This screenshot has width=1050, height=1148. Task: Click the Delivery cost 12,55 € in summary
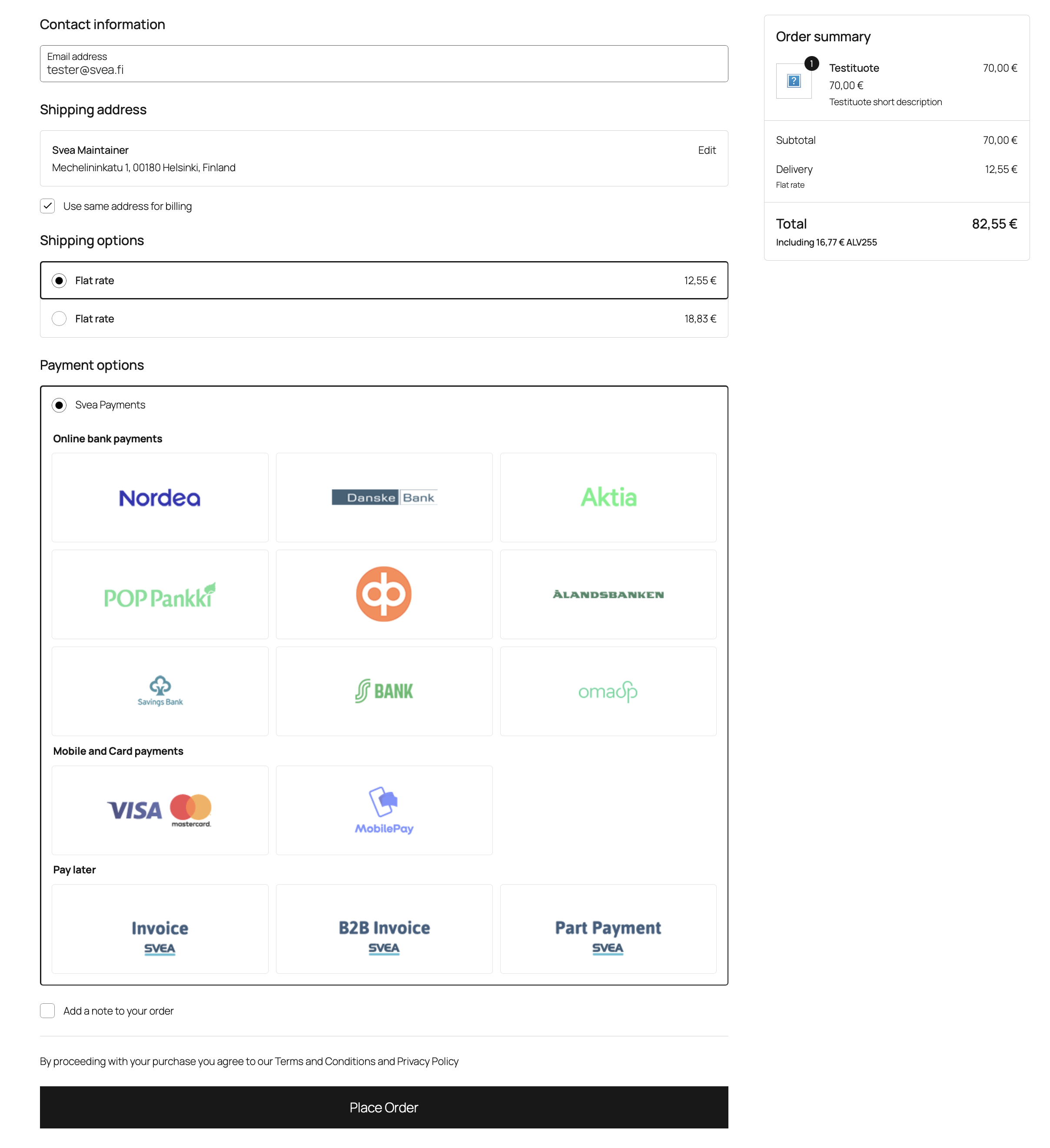pyautogui.click(x=1001, y=170)
